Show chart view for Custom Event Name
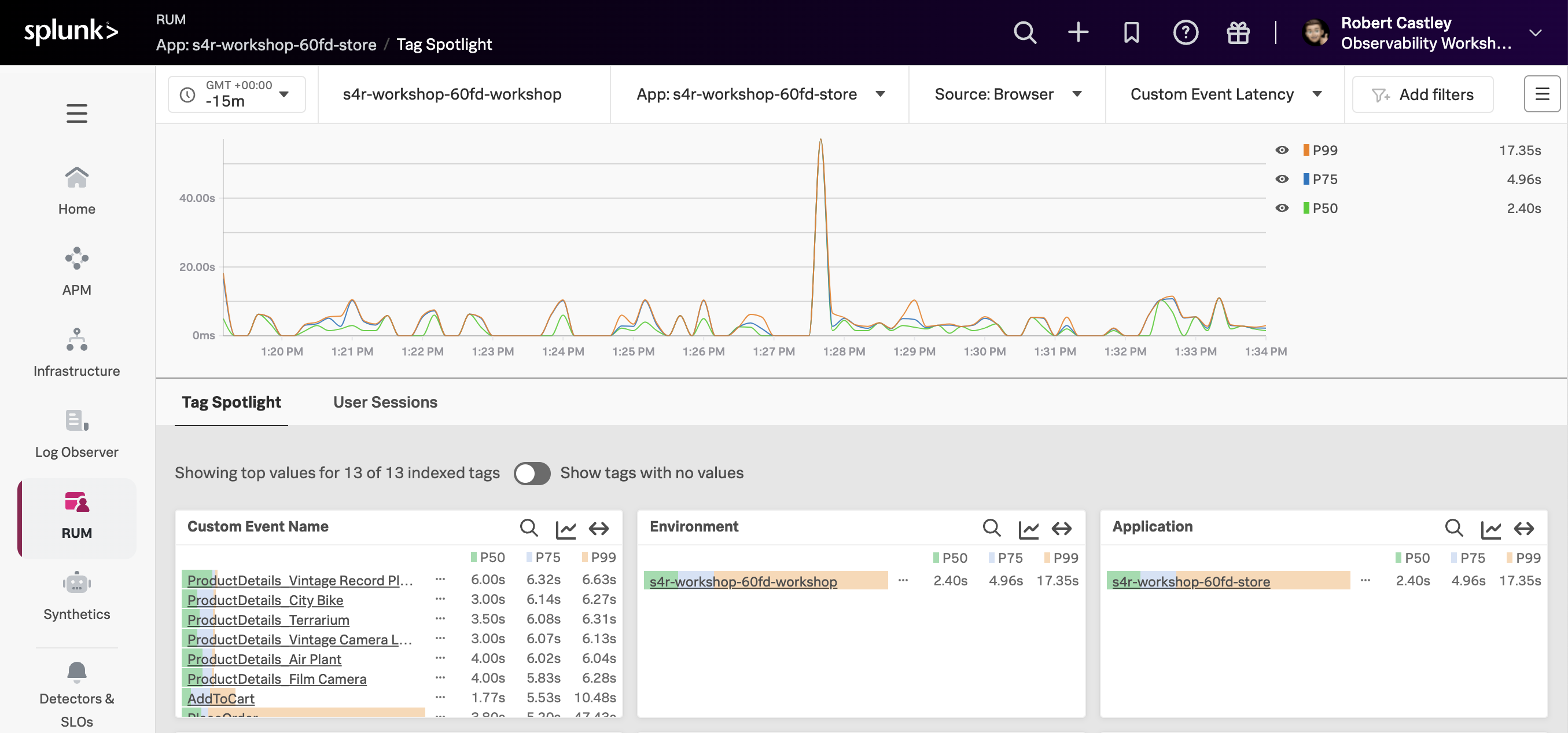This screenshot has height=733, width=1568. 565,528
